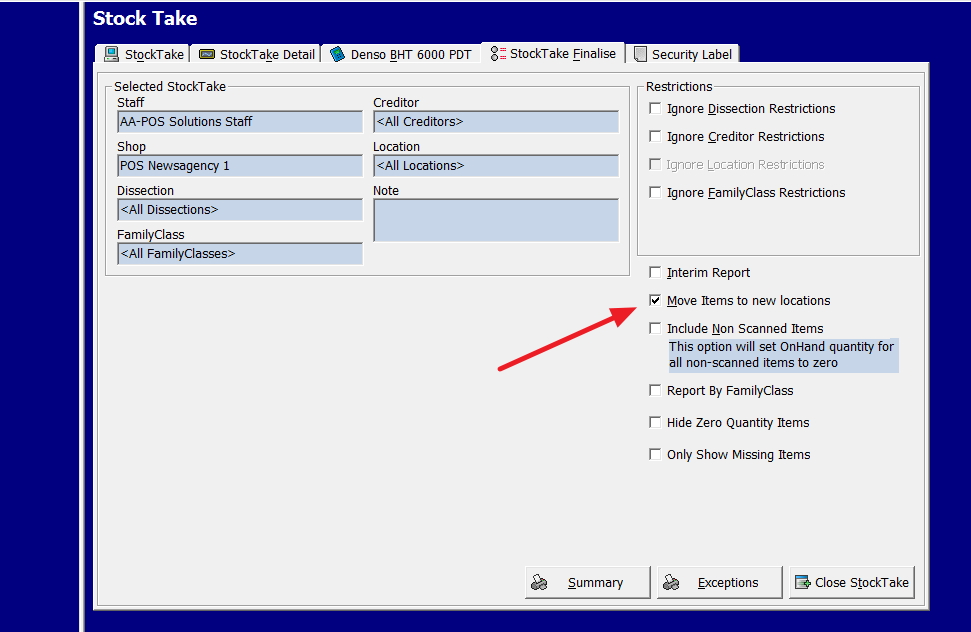Go to the Security Label tab
Screen dimensions: 971x632
[x=682, y=54]
